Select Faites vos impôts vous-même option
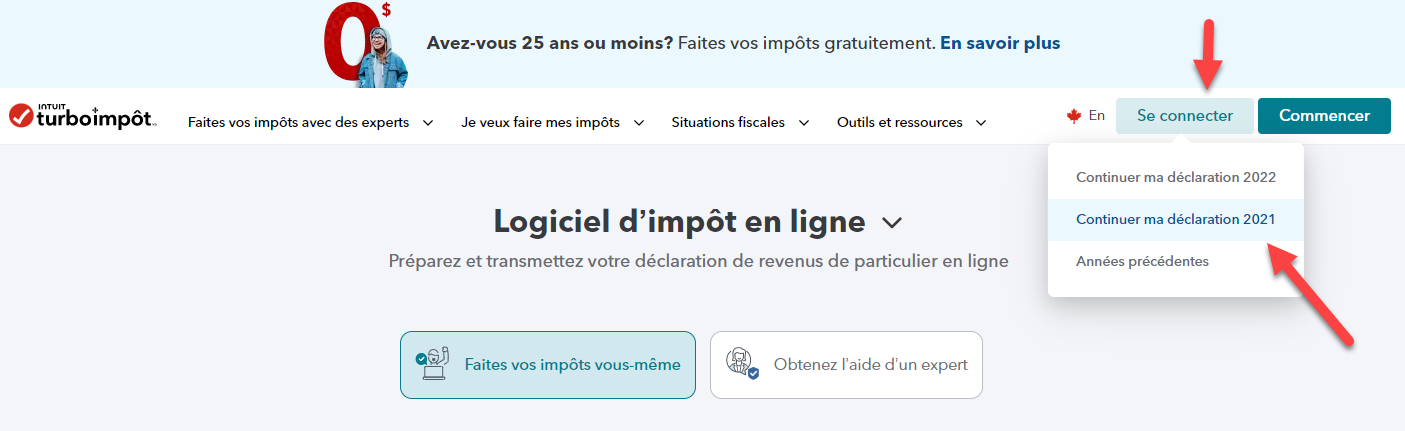The image size is (1405, 431). pyautogui.click(x=547, y=365)
